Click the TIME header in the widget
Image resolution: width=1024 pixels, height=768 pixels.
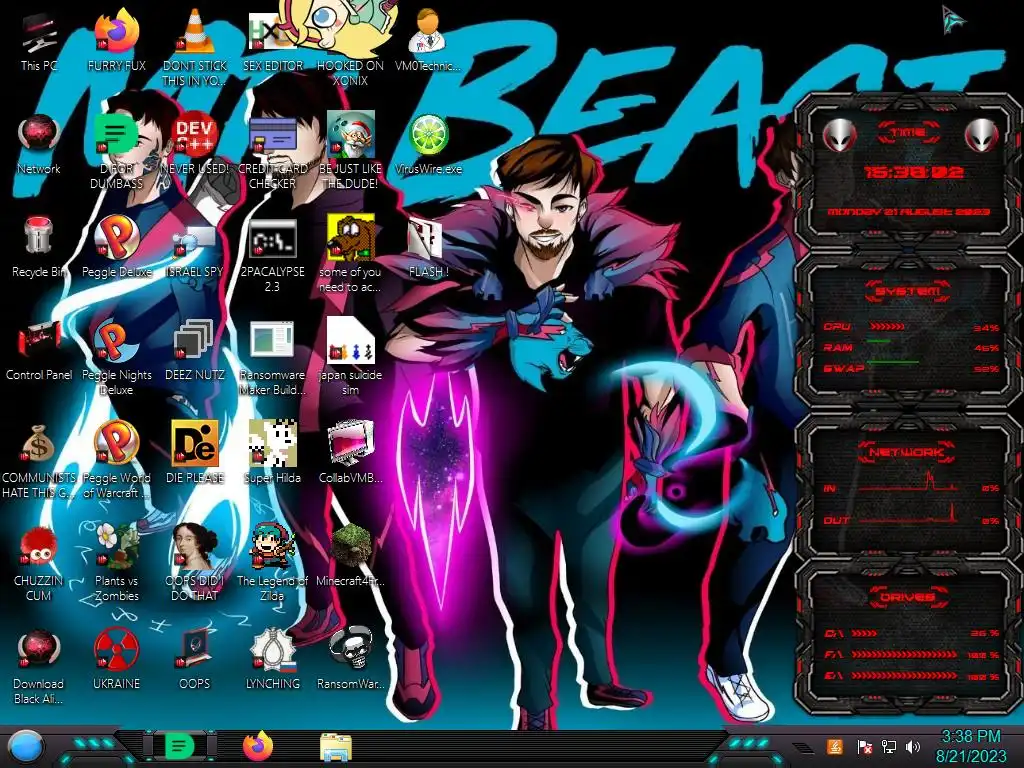point(908,133)
